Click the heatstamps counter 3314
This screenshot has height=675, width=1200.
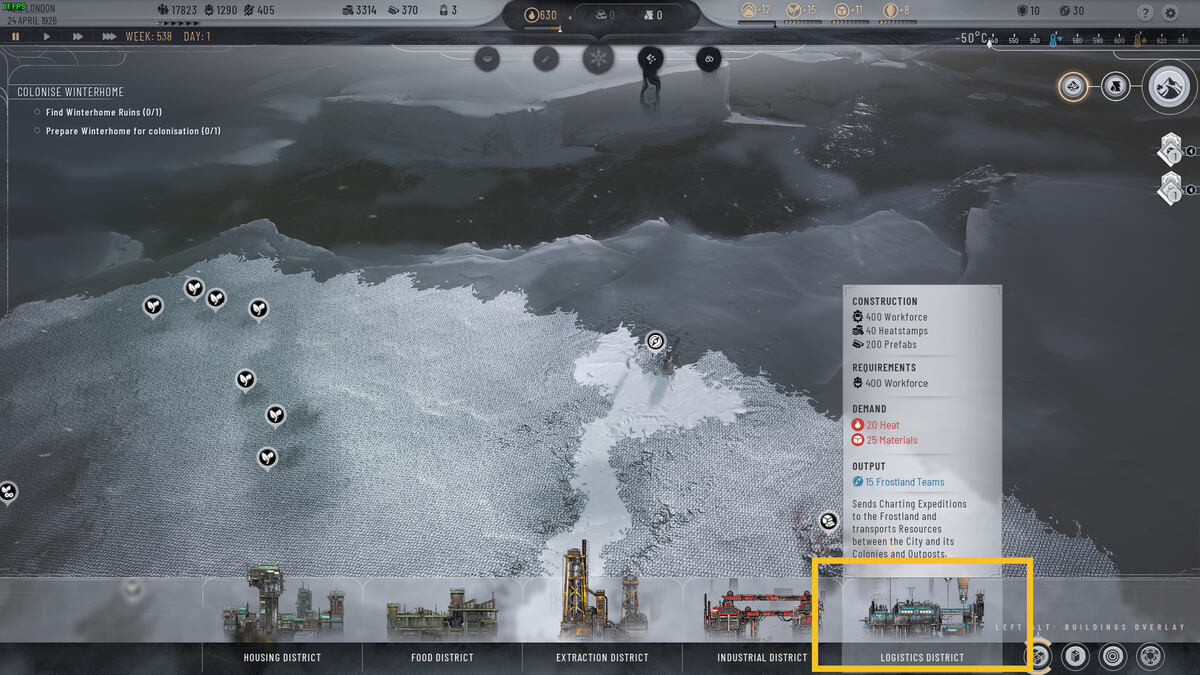pyautogui.click(x=359, y=11)
